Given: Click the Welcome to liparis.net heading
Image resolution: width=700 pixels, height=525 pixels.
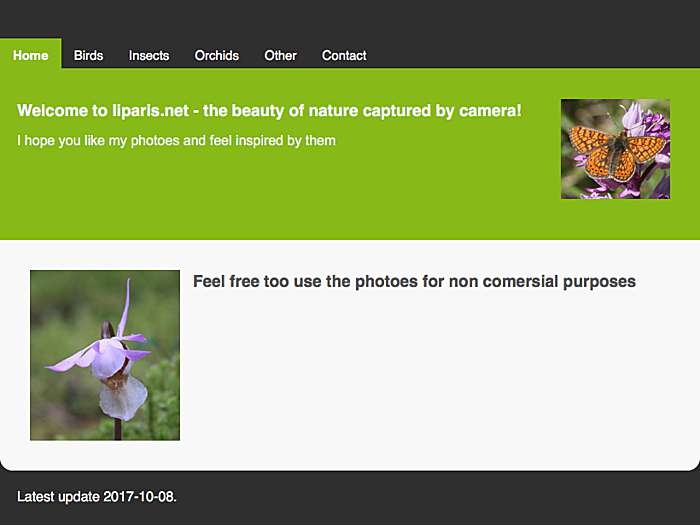Looking at the screenshot, I should click(269, 111).
